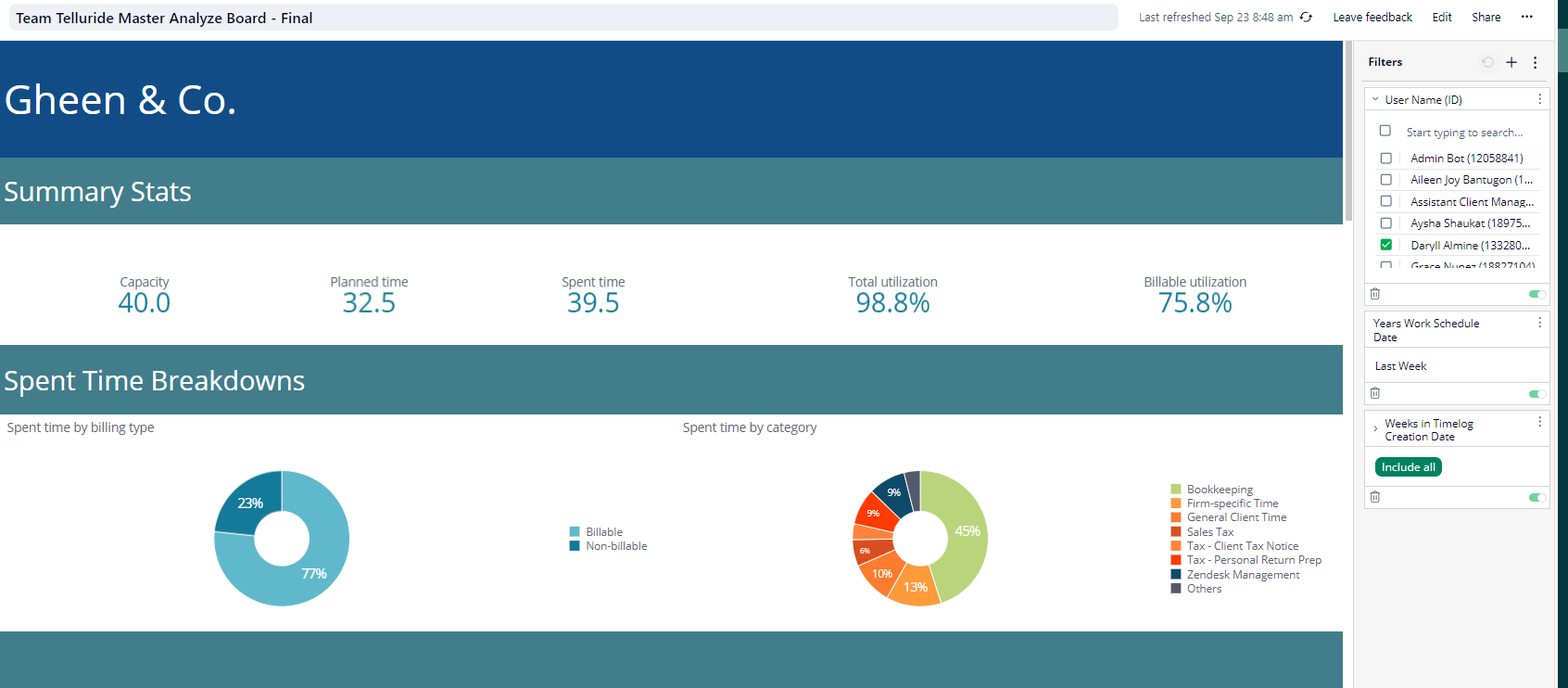The image size is (1568, 688).
Task: Click Edit in the top bar
Action: (x=1442, y=18)
